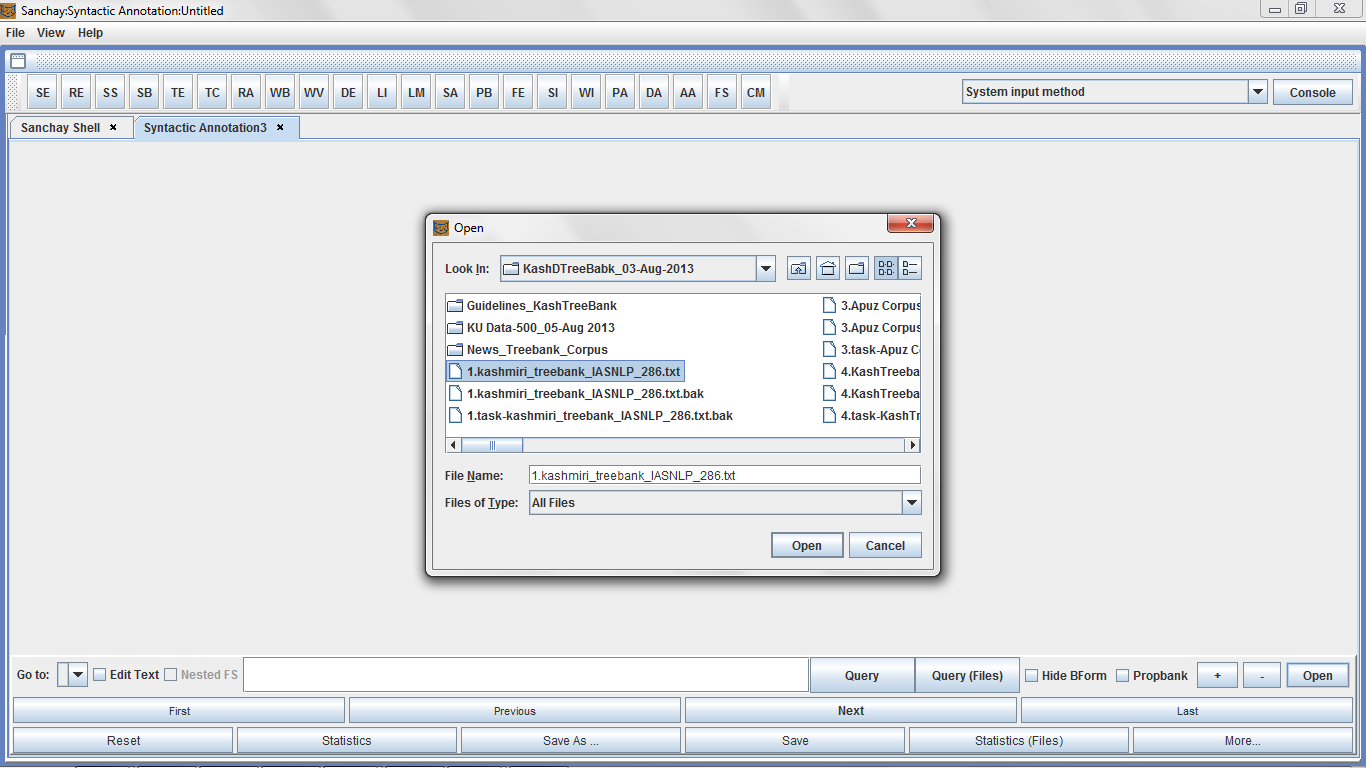Click the WV toolbar button
Viewport: 1366px width, 768px height.
314,93
